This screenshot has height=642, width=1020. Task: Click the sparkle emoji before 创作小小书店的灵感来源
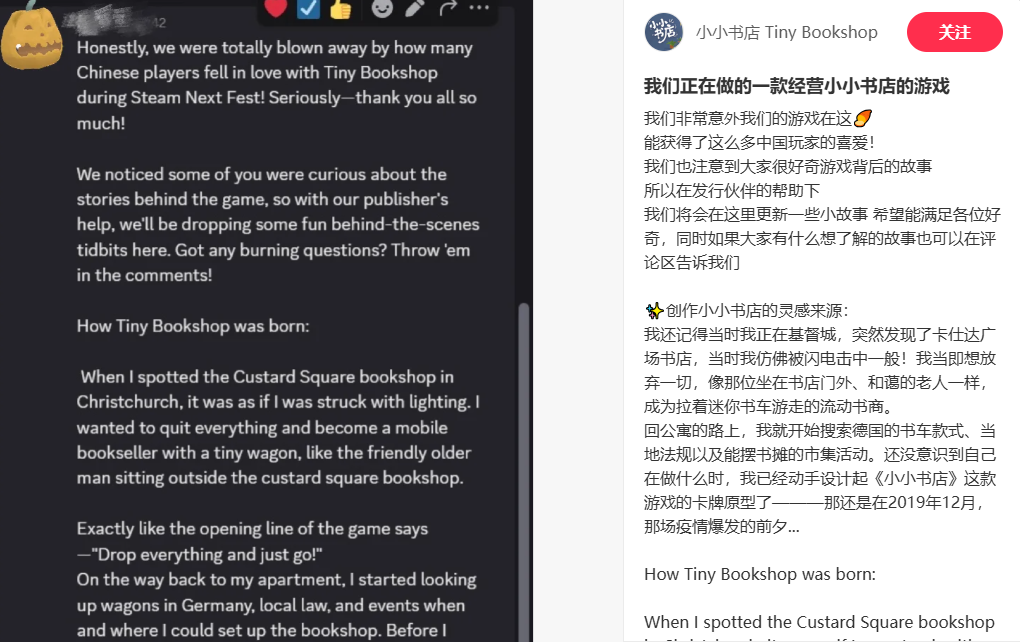[654, 310]
